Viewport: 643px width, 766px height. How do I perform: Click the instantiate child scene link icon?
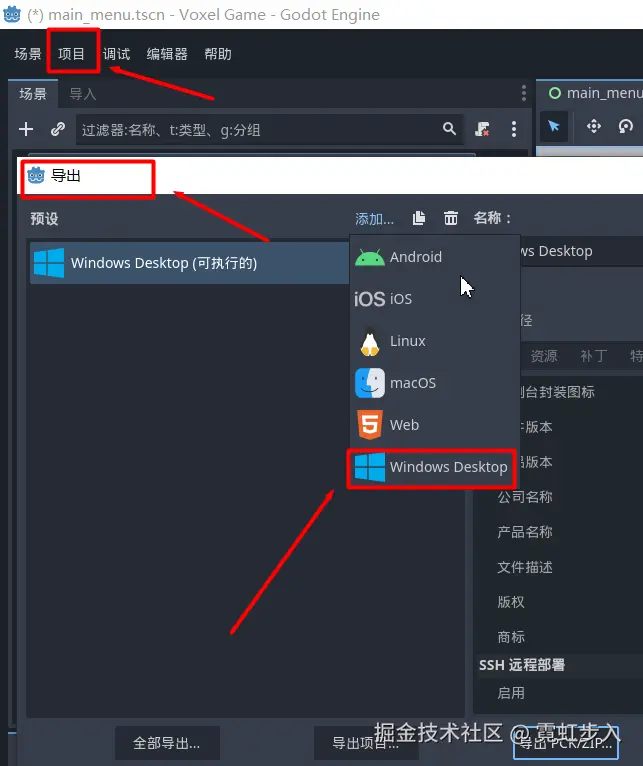pyautogui.click(x=58, y=129)
